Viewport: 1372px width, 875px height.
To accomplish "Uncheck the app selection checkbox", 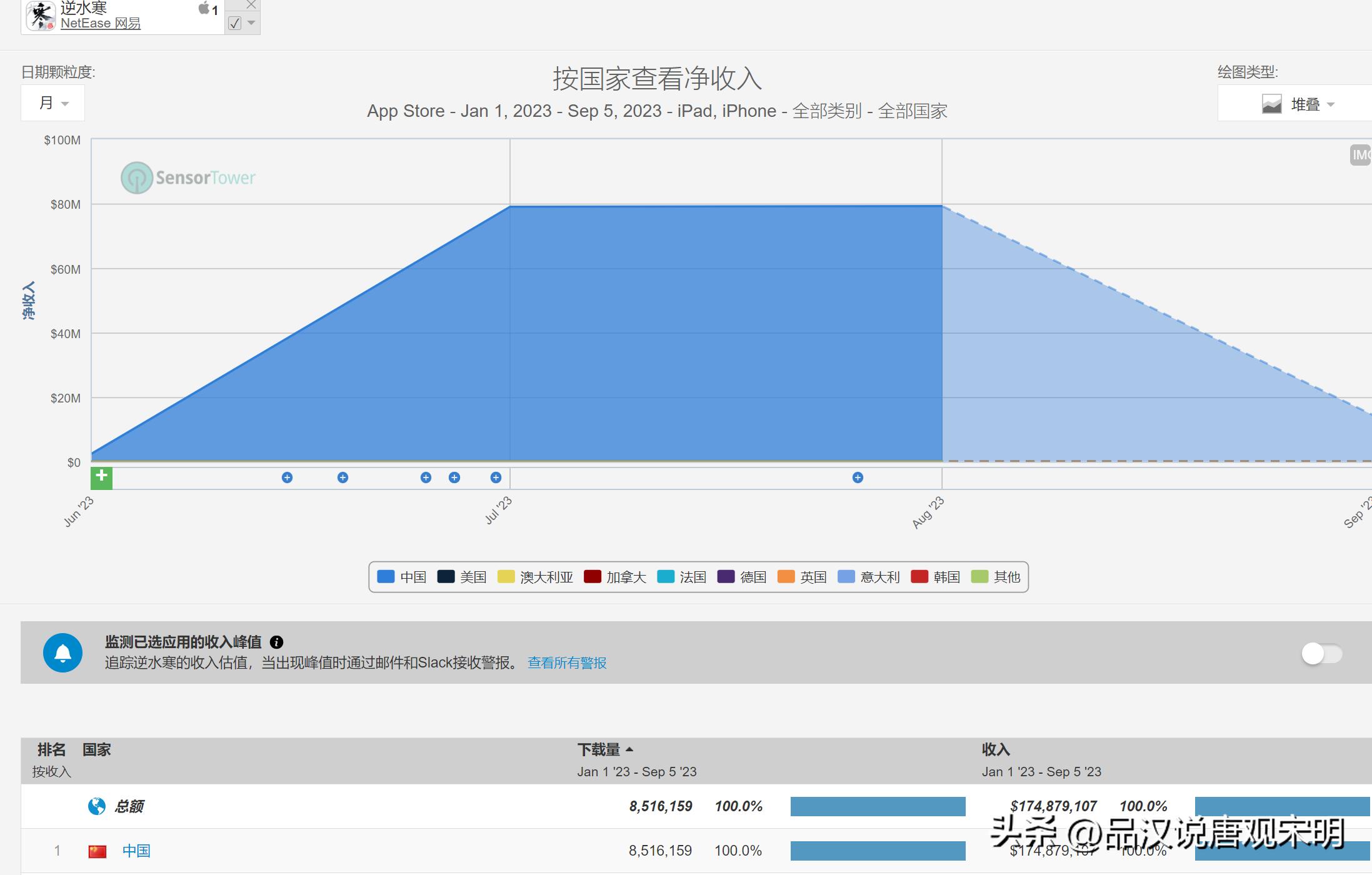I will click(234, 24).
